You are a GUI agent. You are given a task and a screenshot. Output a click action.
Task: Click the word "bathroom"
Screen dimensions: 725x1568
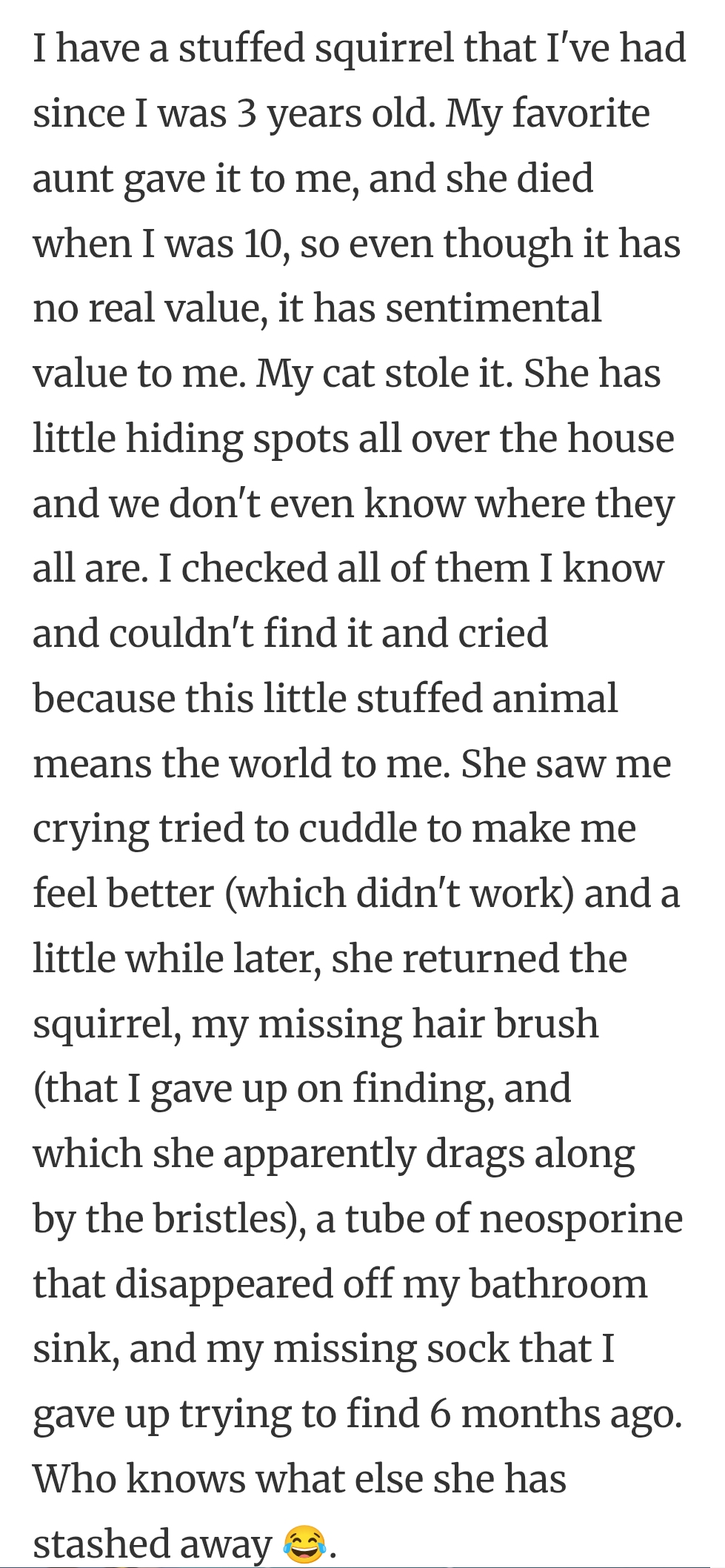coord(558,1284)
